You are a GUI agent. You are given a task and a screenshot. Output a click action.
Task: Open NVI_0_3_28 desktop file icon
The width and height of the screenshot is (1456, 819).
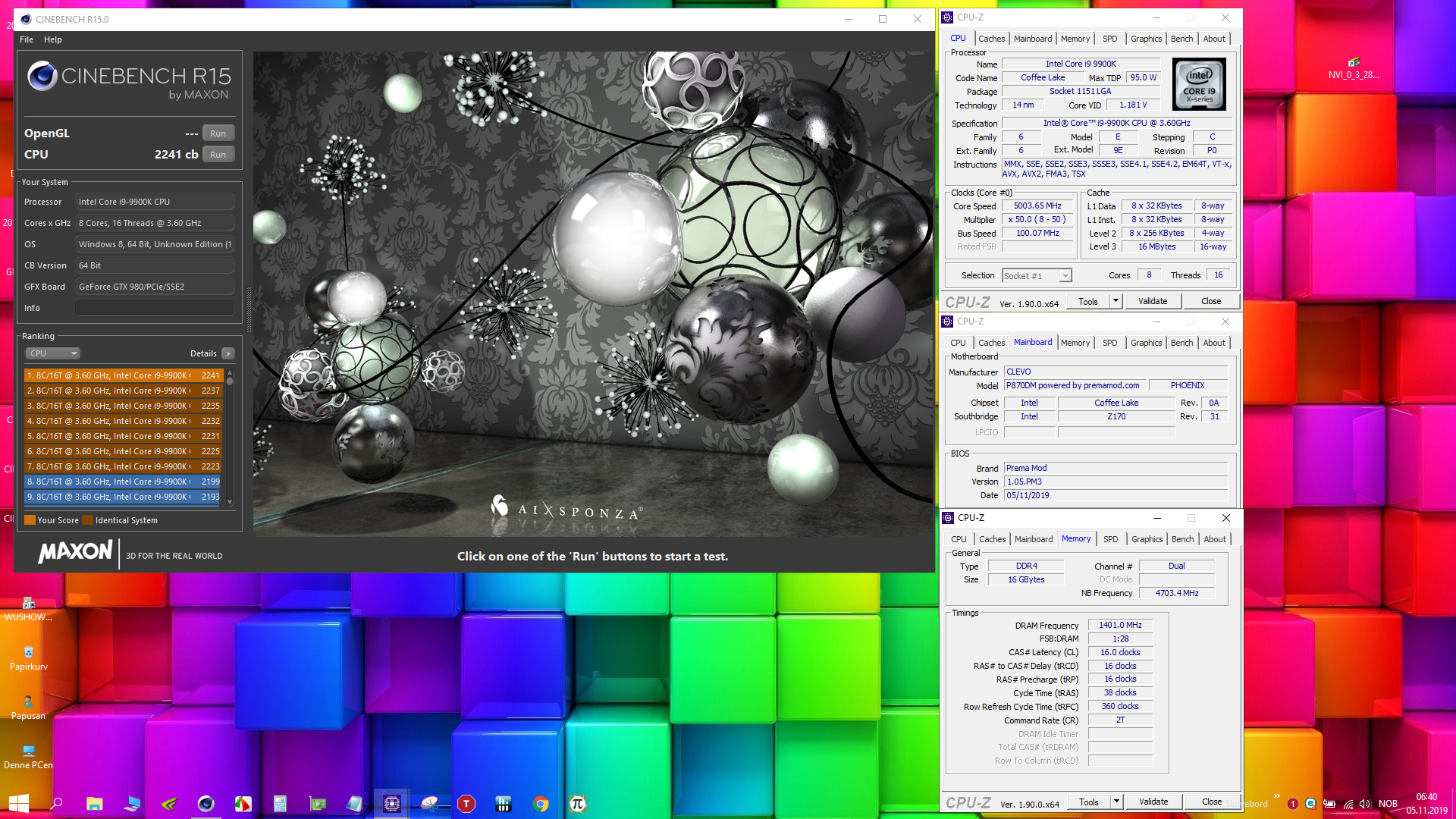point(1354,67)
